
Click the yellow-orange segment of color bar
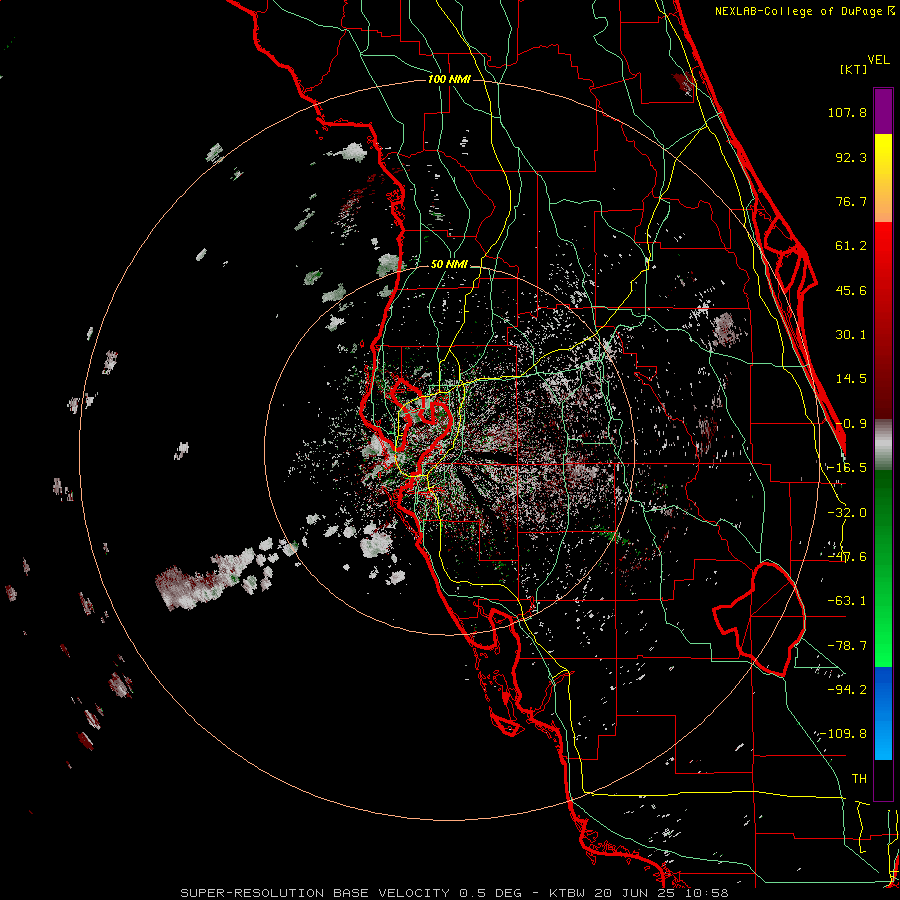[x=883, y=178]
